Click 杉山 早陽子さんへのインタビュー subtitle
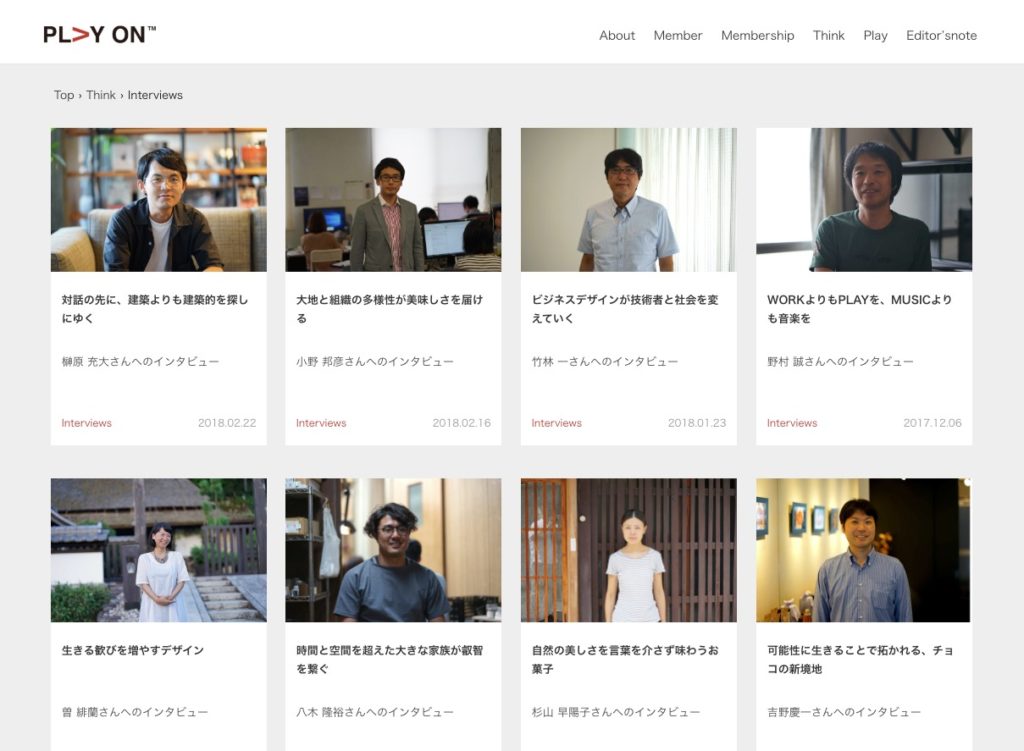This screenshot has height=751, width=1024. 616,712
